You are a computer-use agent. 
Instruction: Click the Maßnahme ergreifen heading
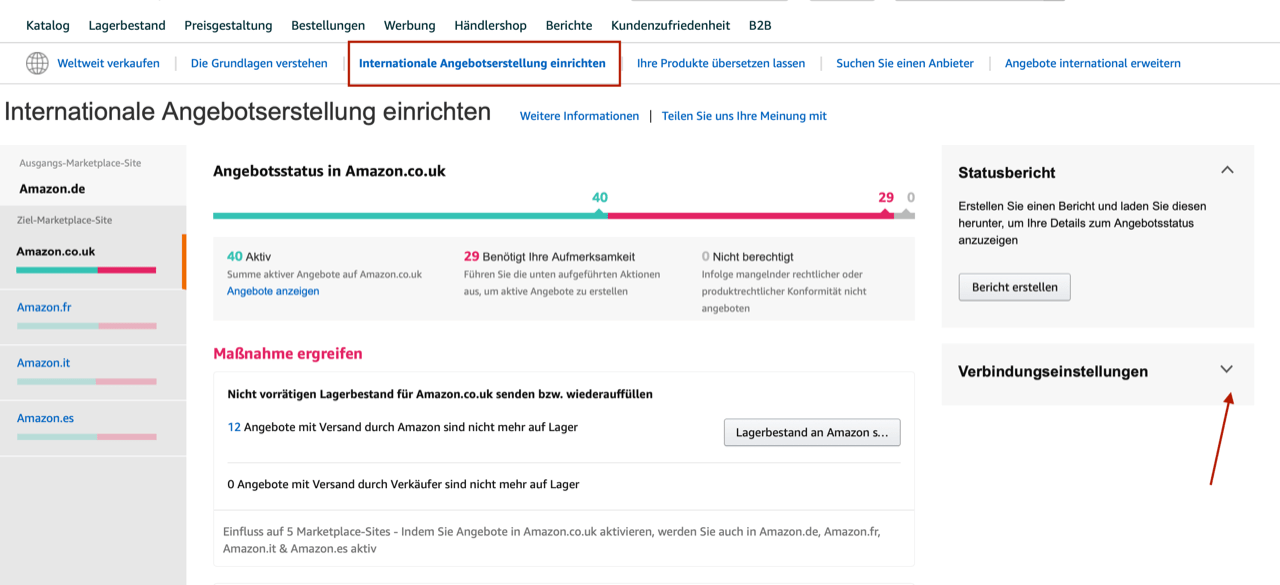288,354
